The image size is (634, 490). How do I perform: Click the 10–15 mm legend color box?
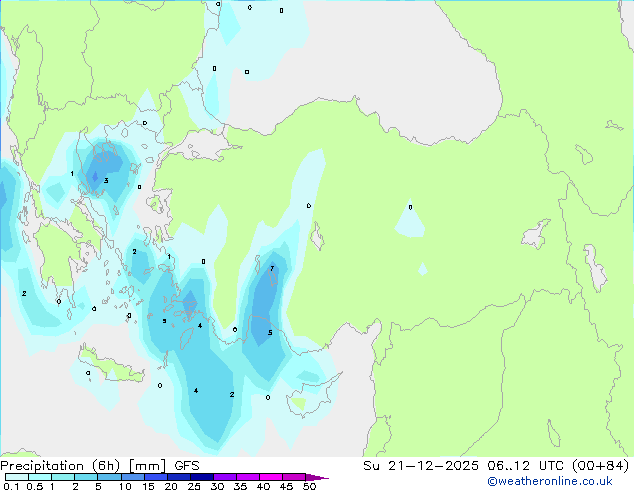pos(133,477)
